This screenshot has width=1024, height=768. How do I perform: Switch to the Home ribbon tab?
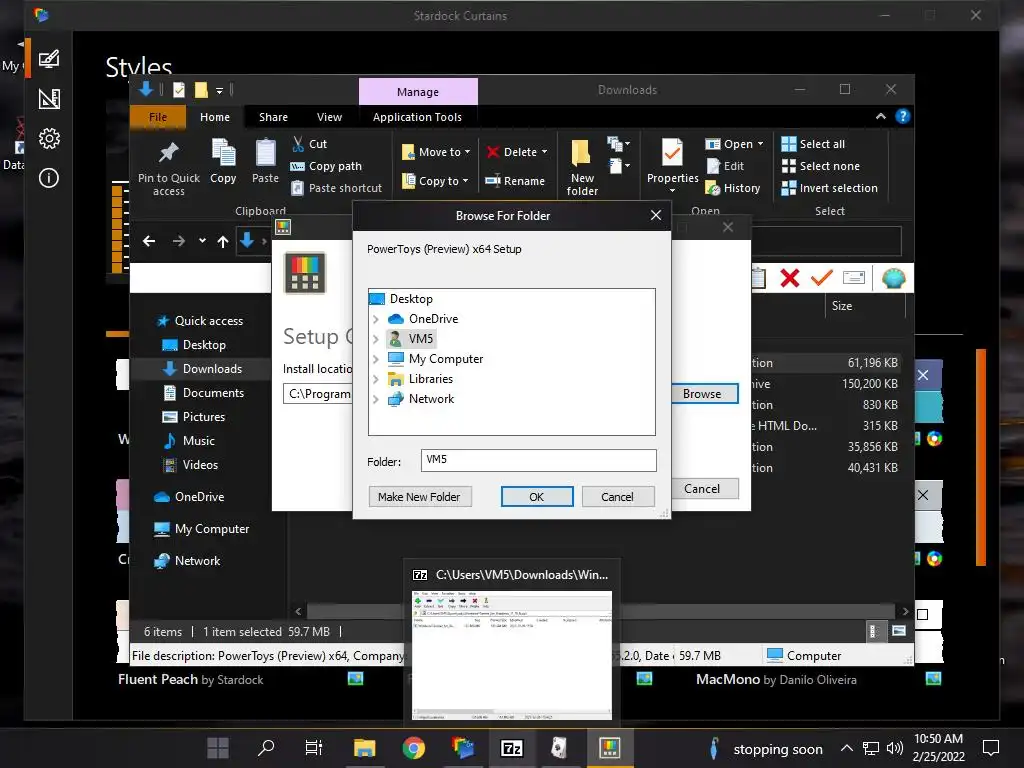[x=215, y=117]
